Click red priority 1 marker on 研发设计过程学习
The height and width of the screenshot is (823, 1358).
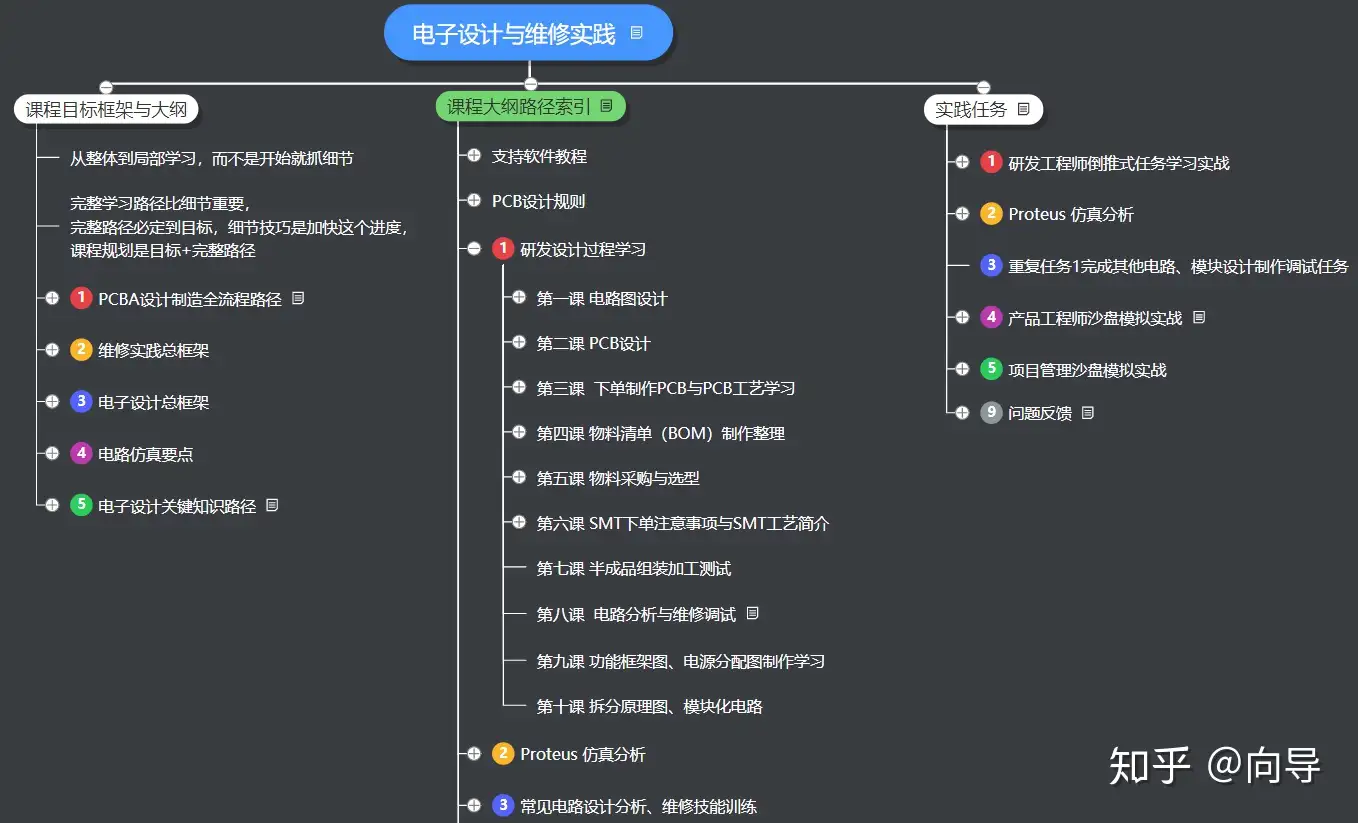(x=503, y=248)
